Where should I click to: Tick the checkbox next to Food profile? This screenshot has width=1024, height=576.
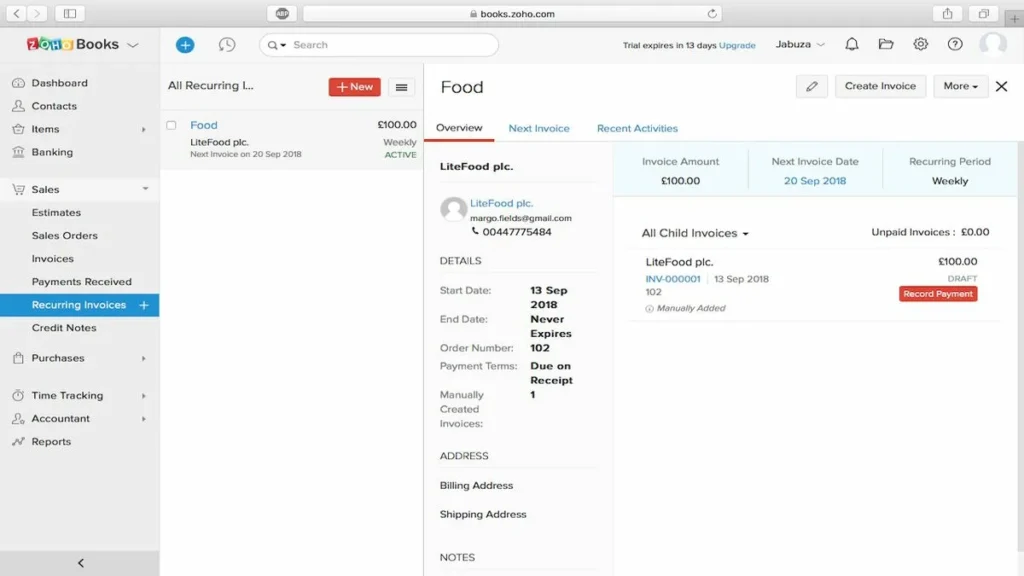[x=171, y=125]
